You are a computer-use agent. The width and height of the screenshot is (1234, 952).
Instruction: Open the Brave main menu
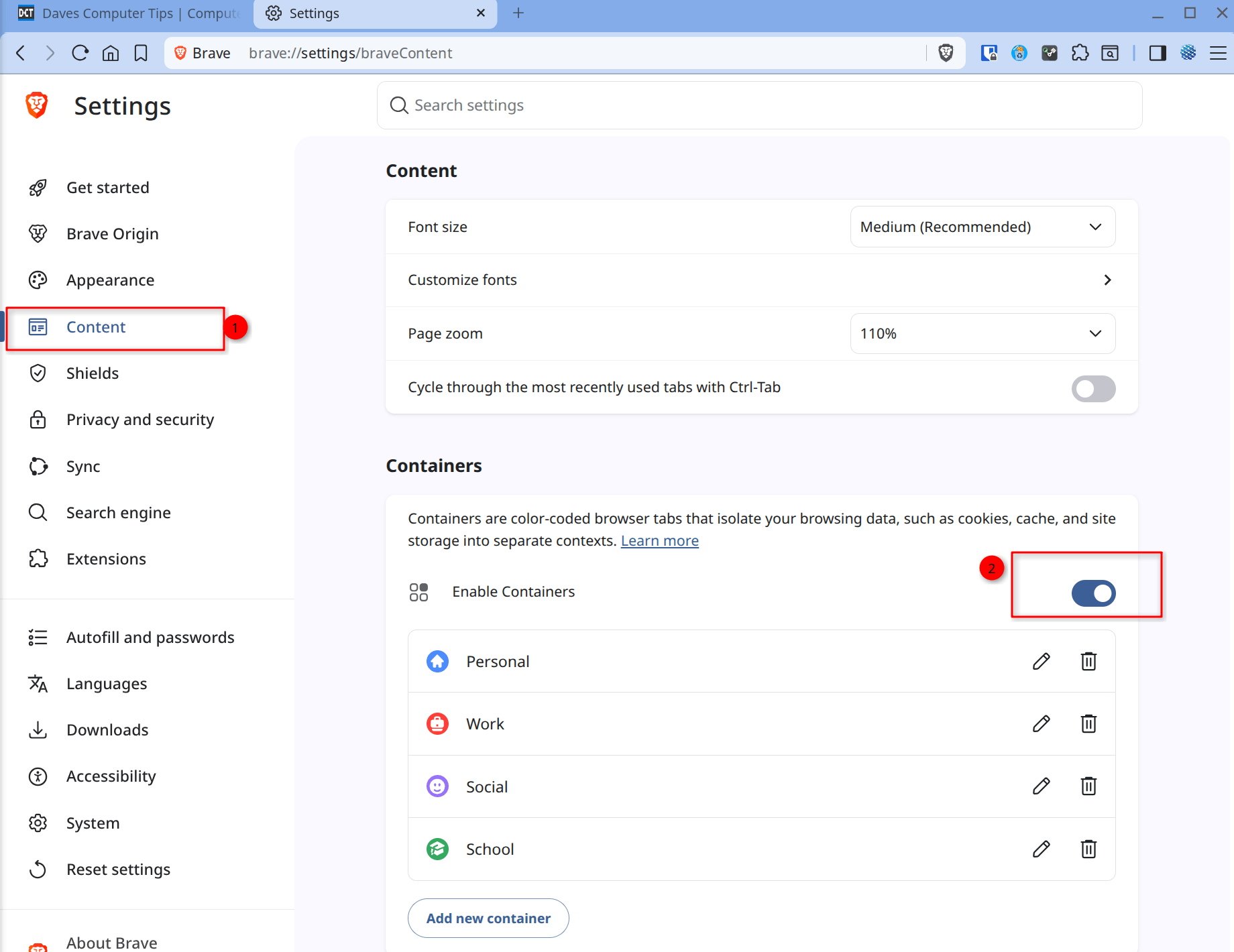pyautogui.click(x=1218, y=53)
